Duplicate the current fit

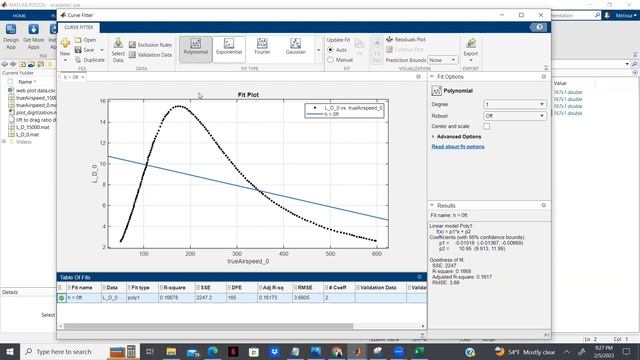[x=90, y=60]
